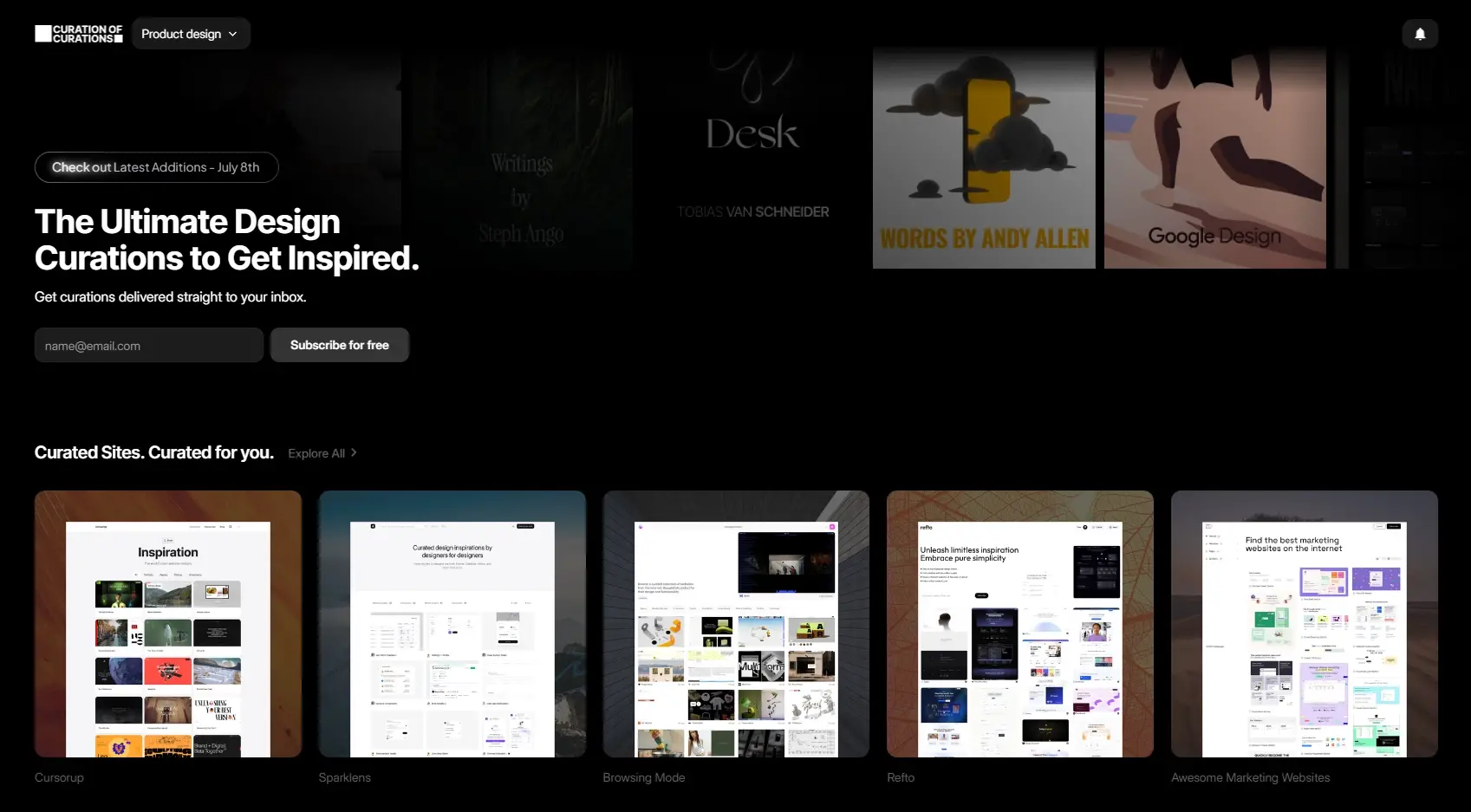Click the Cursorup caption text
Screen dimensions: 1471x812
tap(59, 777)
